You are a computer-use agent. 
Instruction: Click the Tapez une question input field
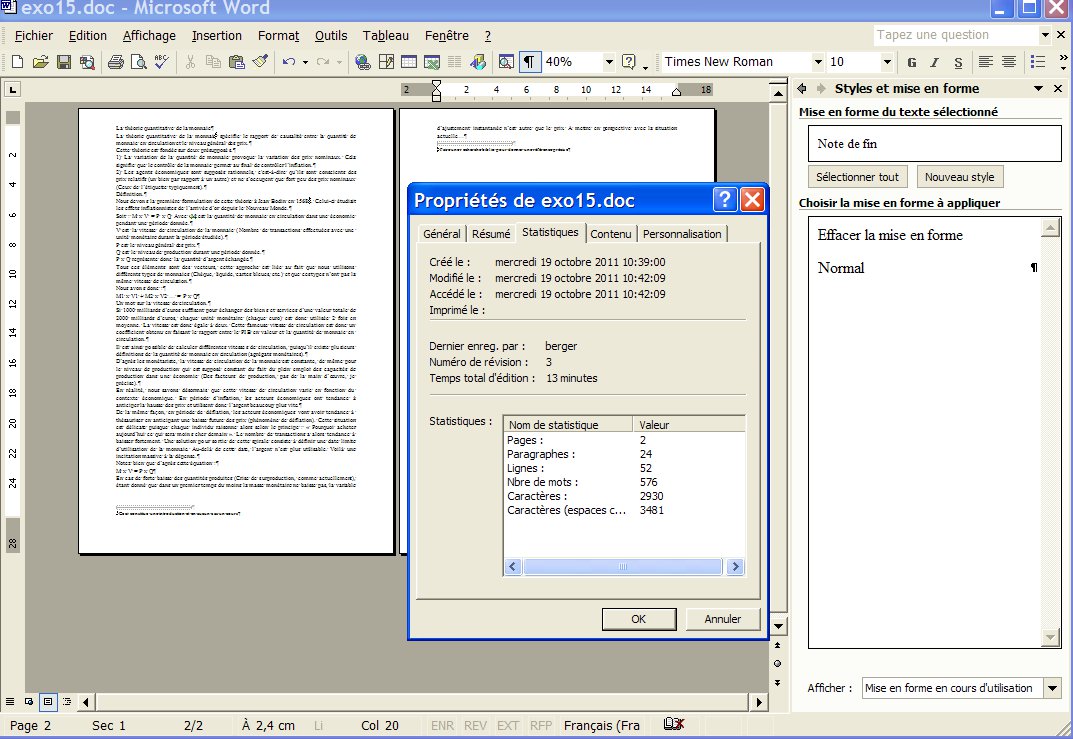[x=956, y=35]
